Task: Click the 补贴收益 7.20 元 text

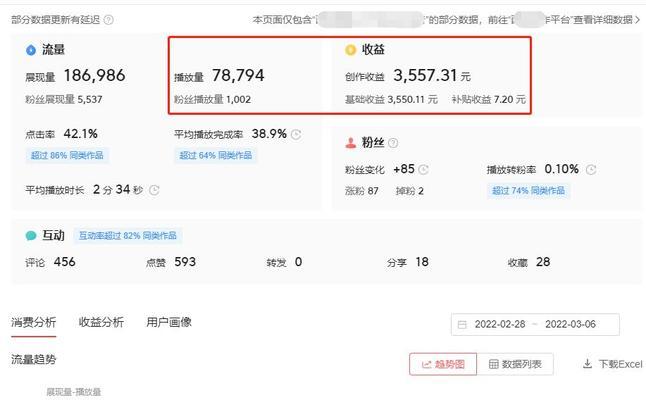Action: pyautogui.click(x=489, y=99)
